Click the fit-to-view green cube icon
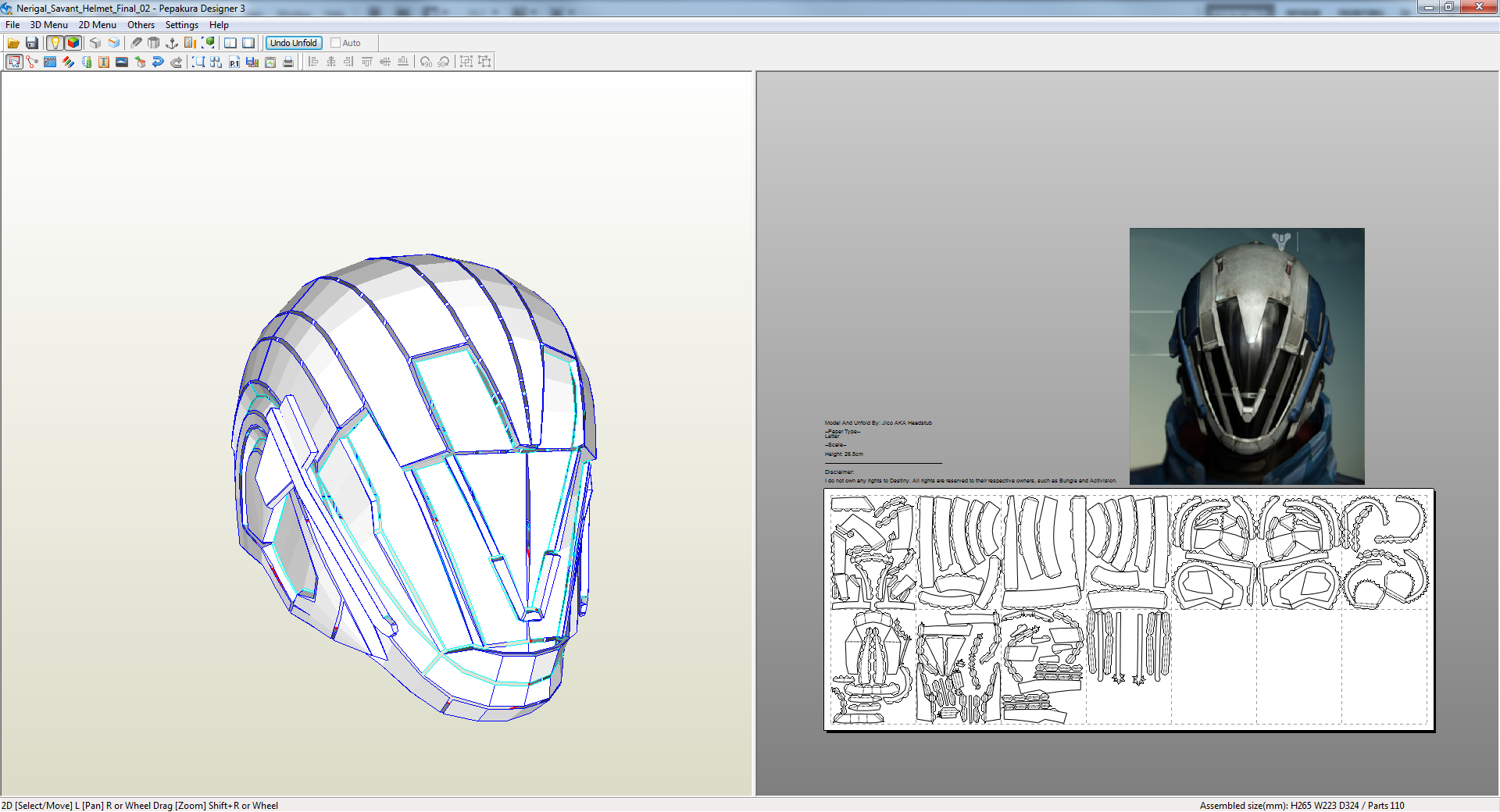The width and height of the screenshot is (1500, 812). [209, 43]
